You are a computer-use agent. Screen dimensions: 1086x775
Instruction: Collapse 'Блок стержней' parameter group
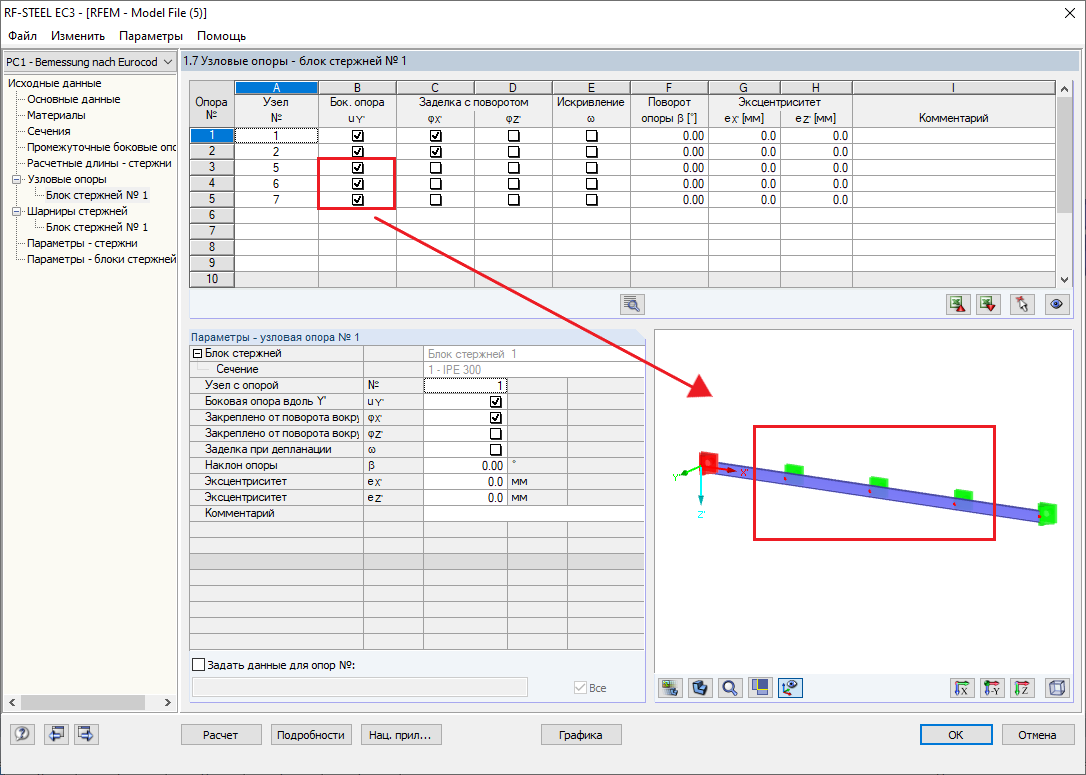click(197, 353)
